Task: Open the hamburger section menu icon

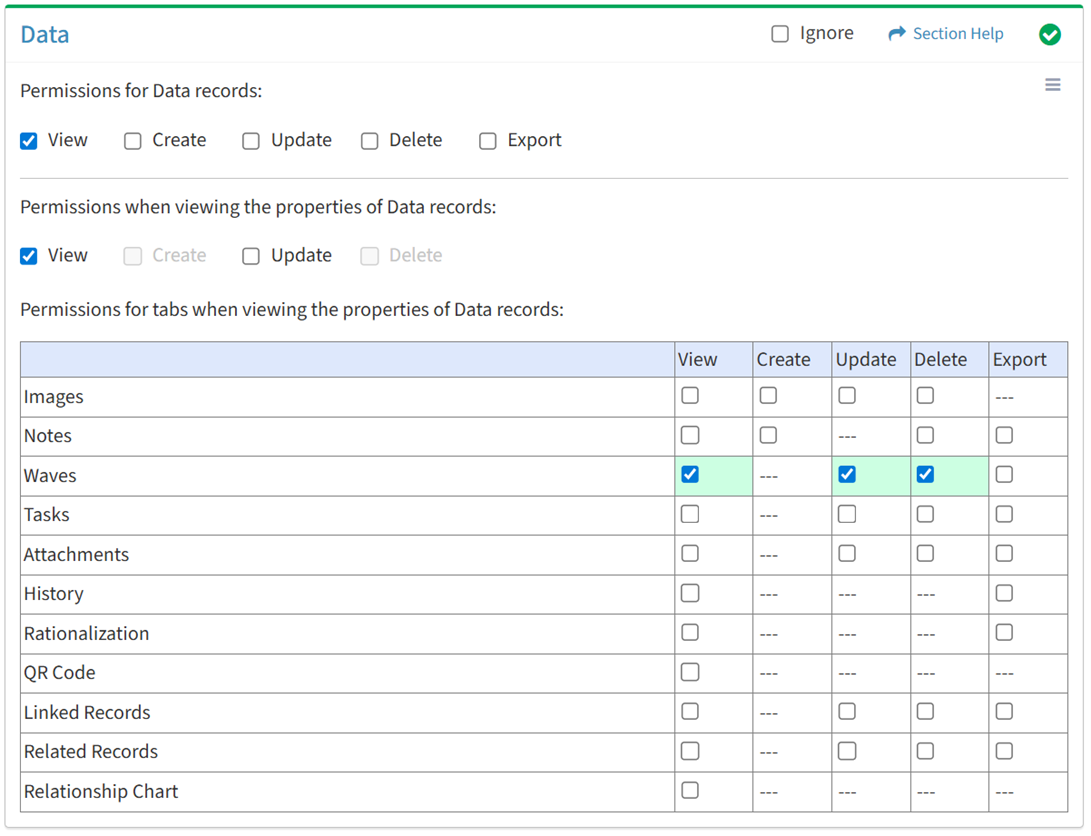Action: pyautogui.click(x=1052, y=85)
